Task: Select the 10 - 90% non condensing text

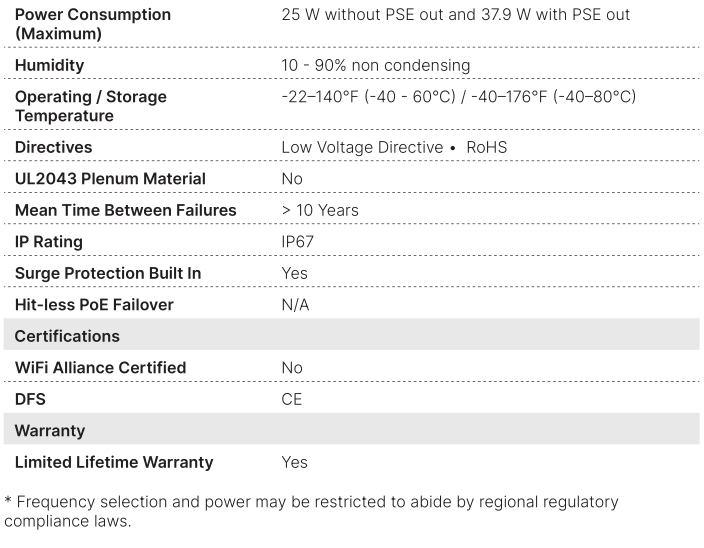Action: click(376, 65)
